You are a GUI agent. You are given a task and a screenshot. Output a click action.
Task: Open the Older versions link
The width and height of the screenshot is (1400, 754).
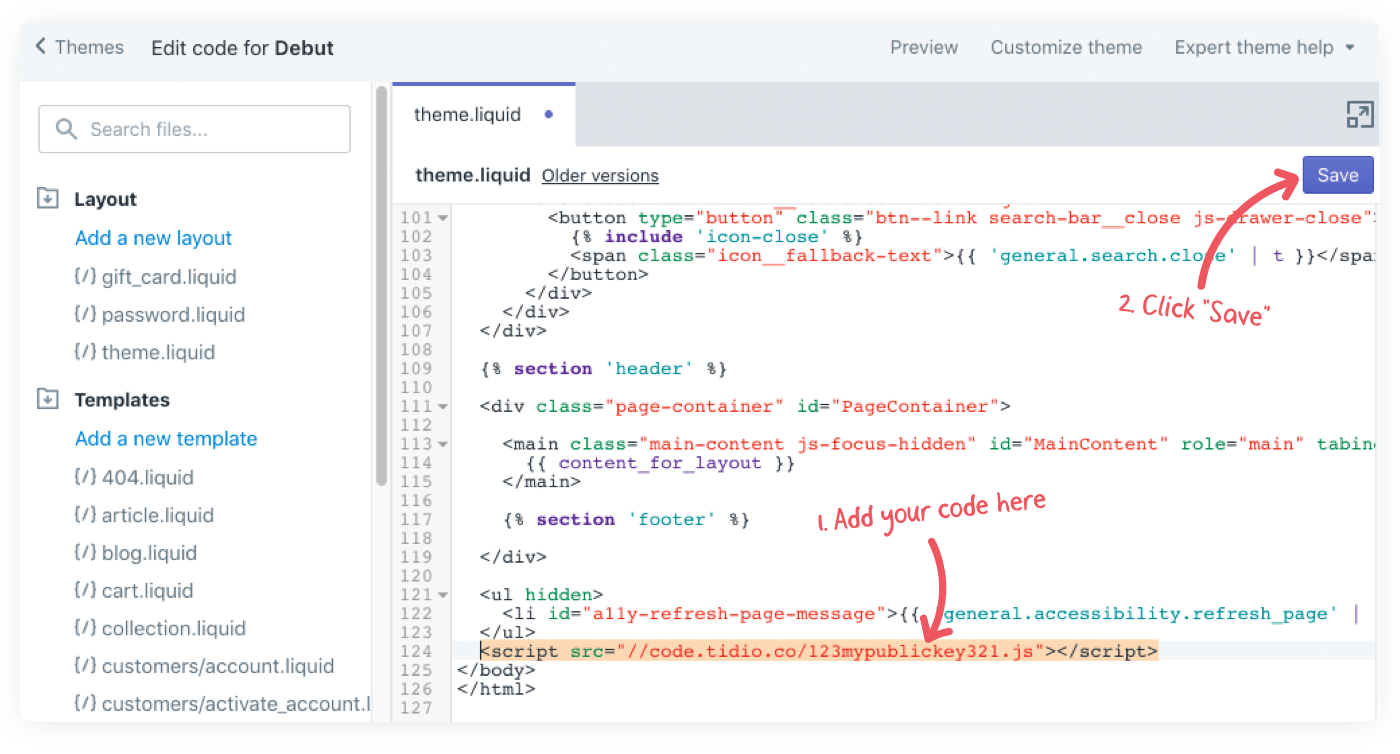pos(599,175)
